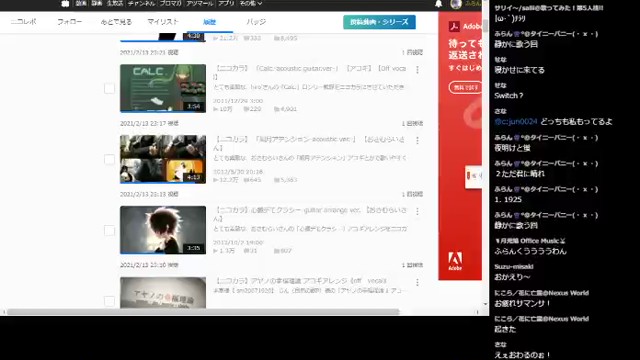The image size is (640, 360).
Task: Open three-dot menu for アヤノの幸福理論 video
Action: 417,282
